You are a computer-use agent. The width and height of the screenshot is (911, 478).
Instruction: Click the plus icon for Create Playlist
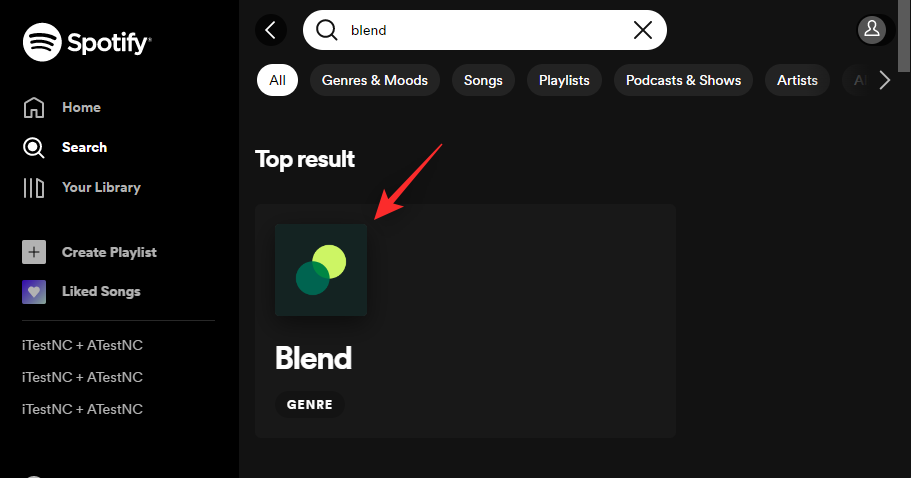tap(34, 252)
